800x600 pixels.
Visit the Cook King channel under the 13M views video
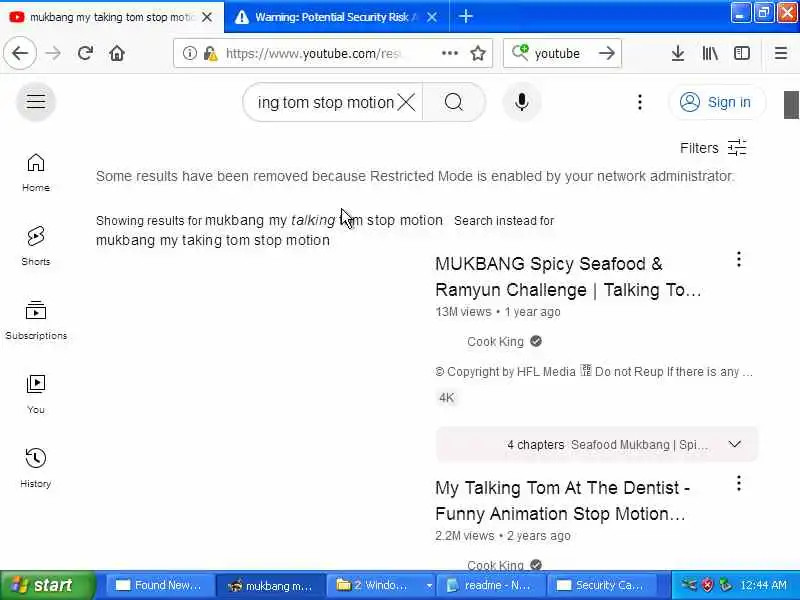pyautogui.click(x=495, y=341)
